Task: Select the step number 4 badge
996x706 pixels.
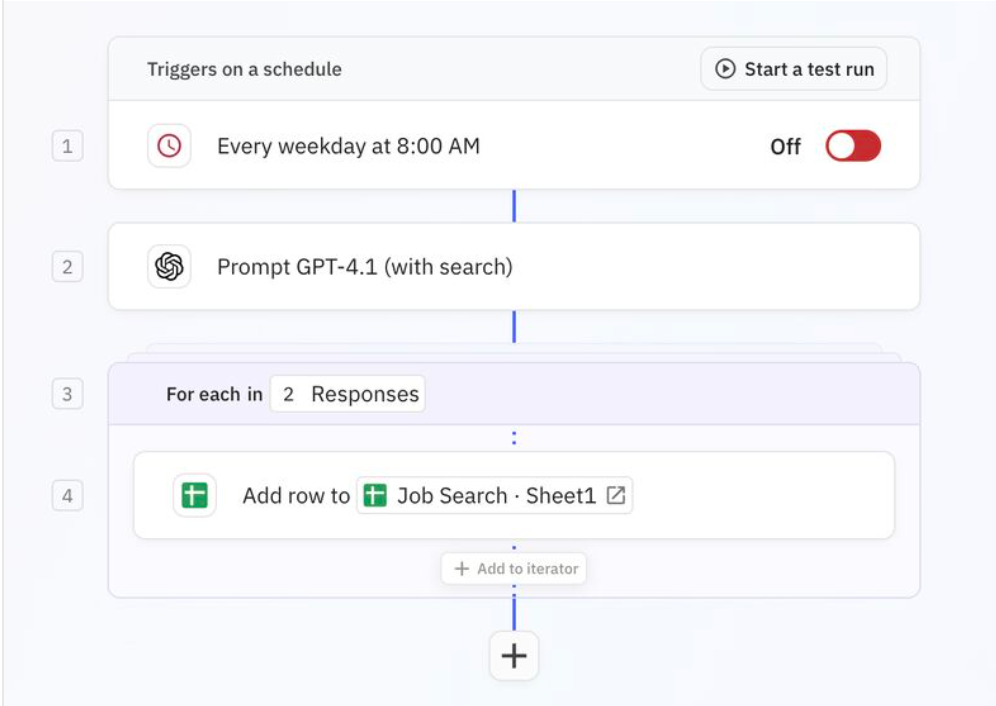Action: 67,496
